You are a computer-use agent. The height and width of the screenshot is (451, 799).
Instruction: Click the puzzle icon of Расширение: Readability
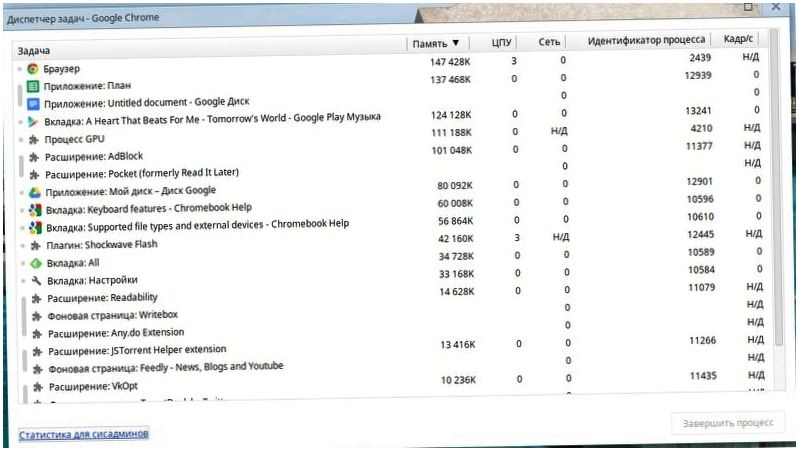(x=36, y=299)
